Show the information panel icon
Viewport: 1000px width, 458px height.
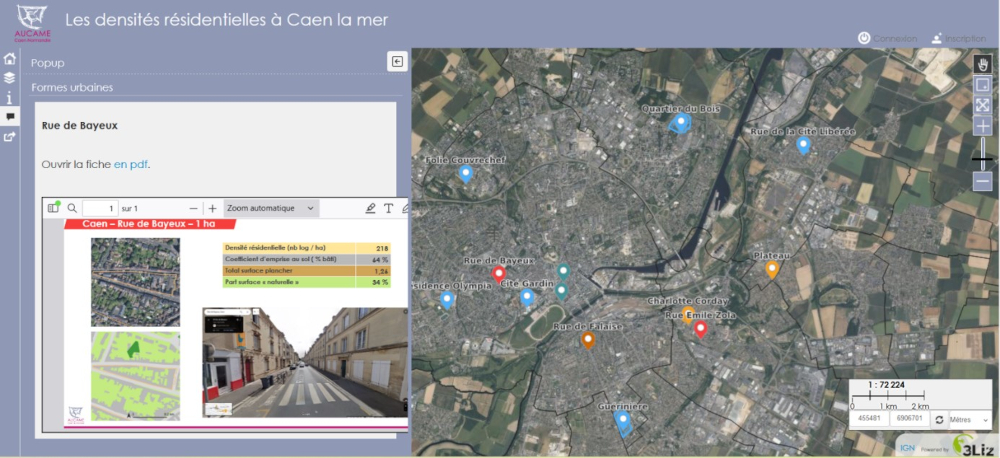(x=10, y=98)
